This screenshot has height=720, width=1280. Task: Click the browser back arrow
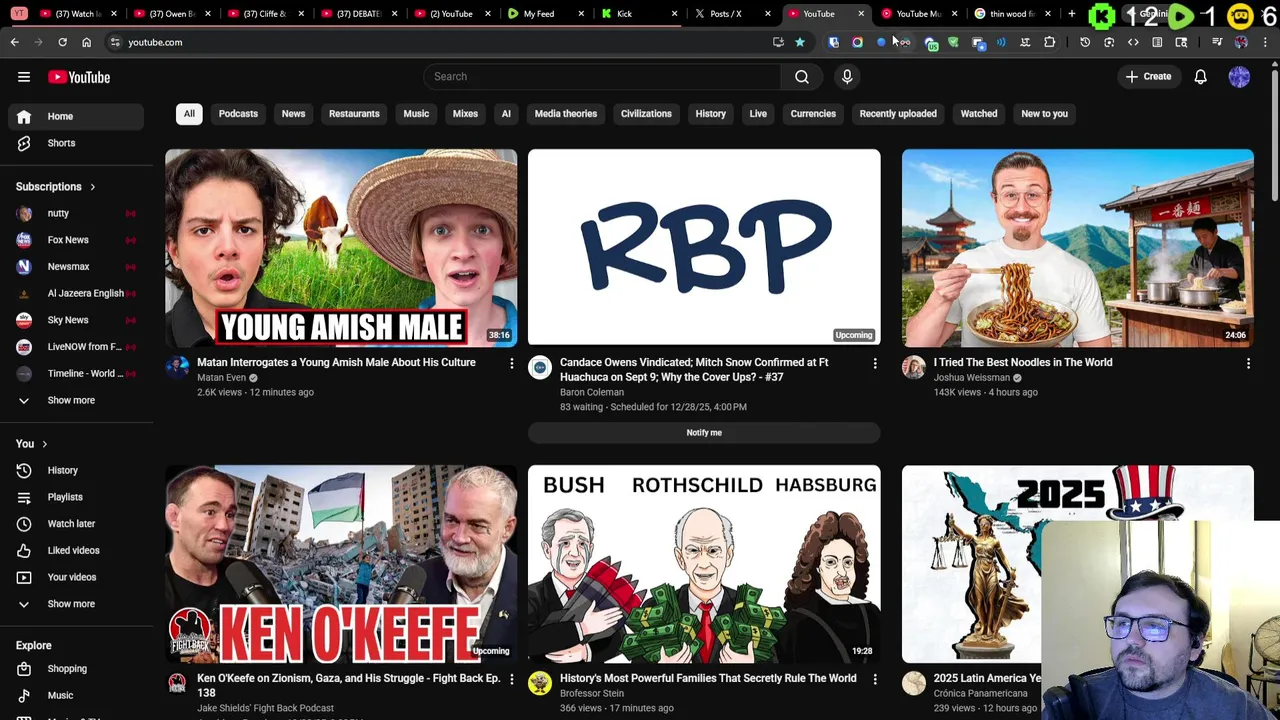(x=14, y=42)
